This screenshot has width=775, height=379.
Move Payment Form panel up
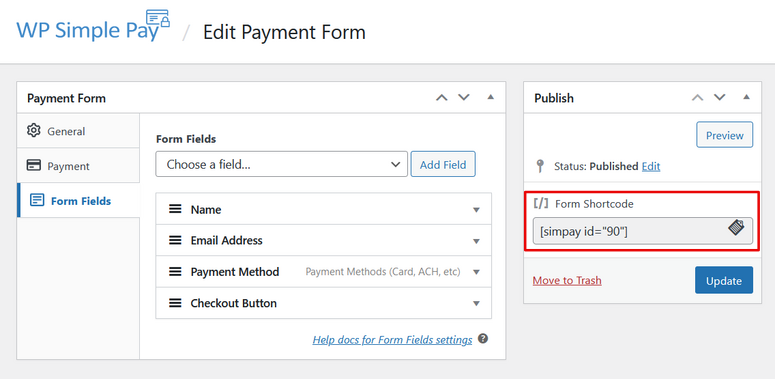[441, 97]
